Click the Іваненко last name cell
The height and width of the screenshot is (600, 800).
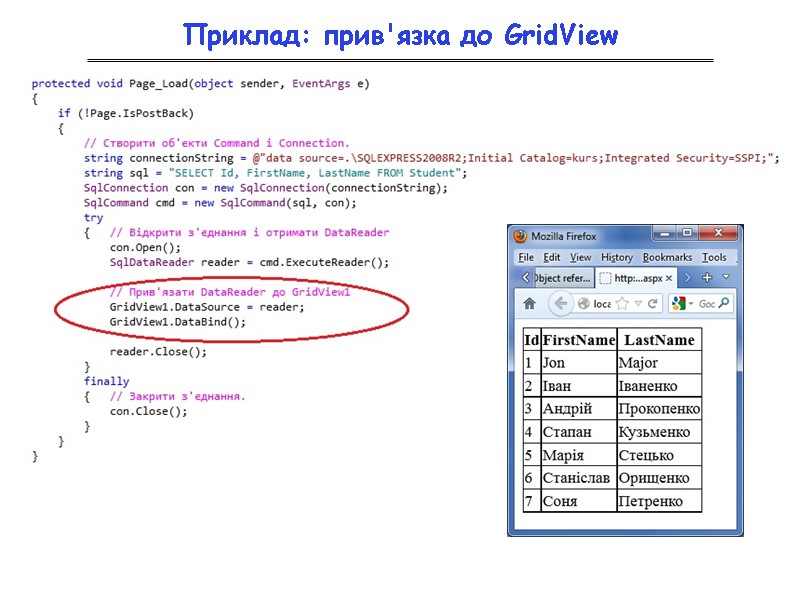(x=659, y=386)
